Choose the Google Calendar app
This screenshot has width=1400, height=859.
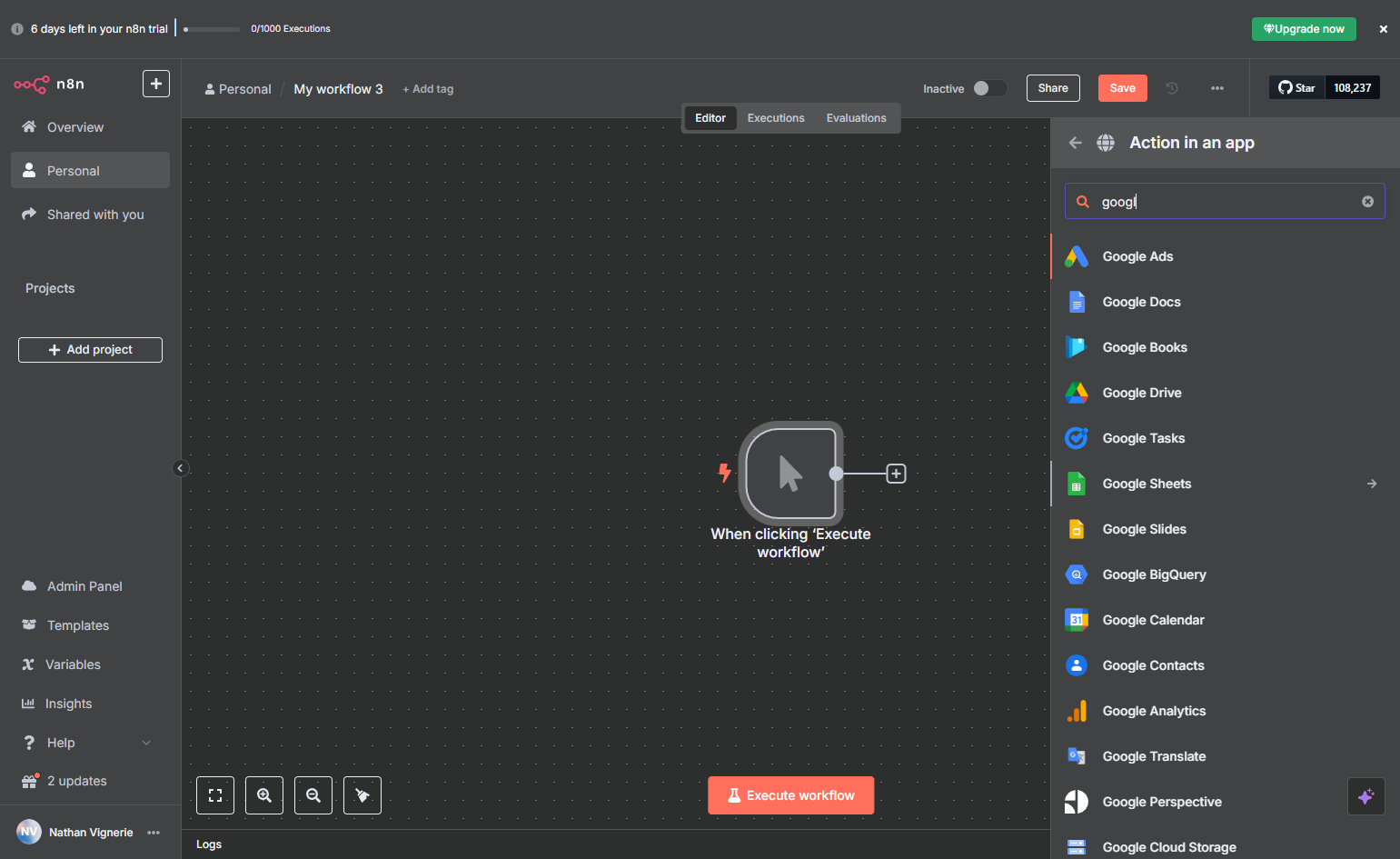point(1225,620)
